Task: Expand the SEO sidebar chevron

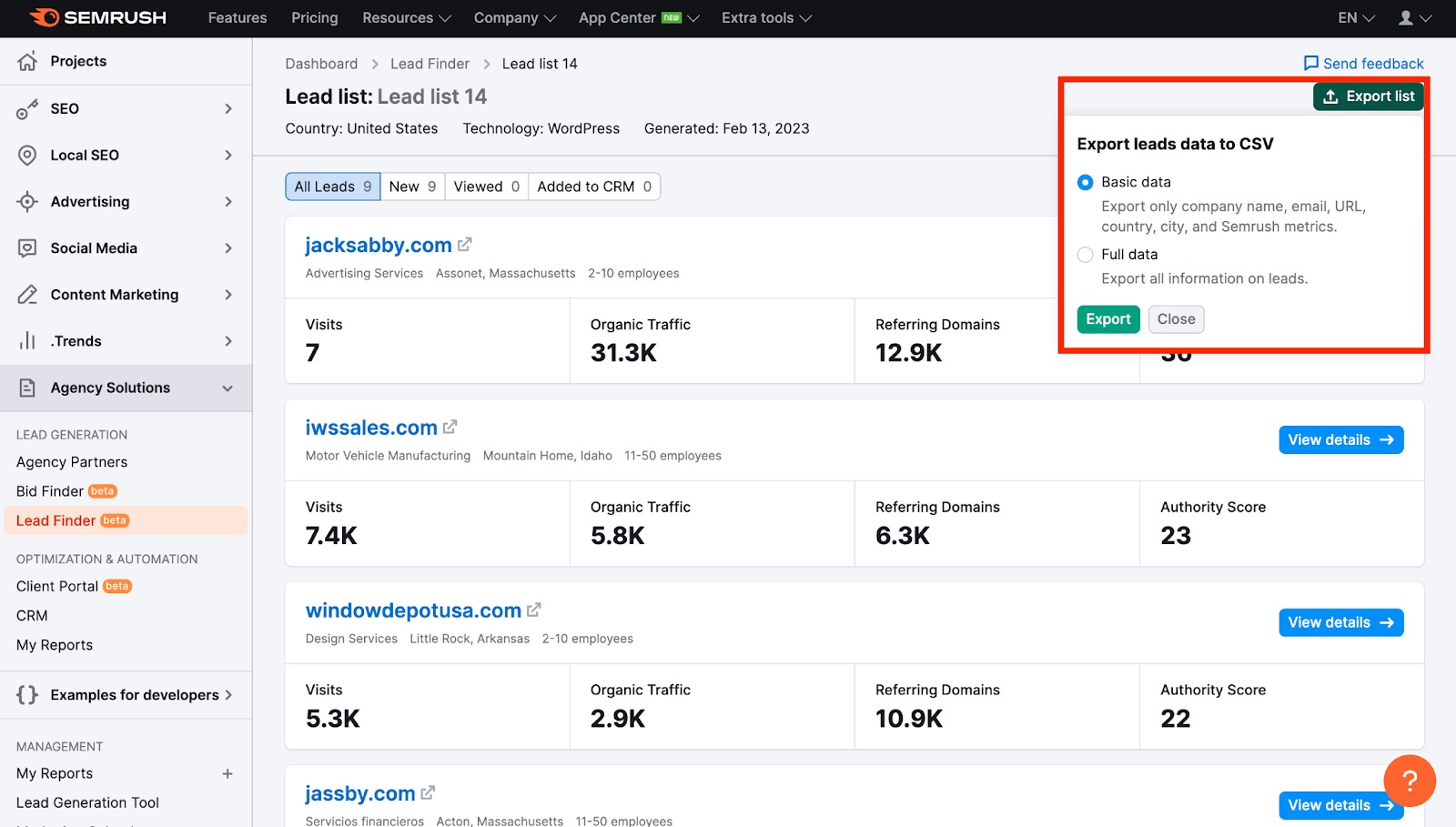Action: (x=228, y=108)
